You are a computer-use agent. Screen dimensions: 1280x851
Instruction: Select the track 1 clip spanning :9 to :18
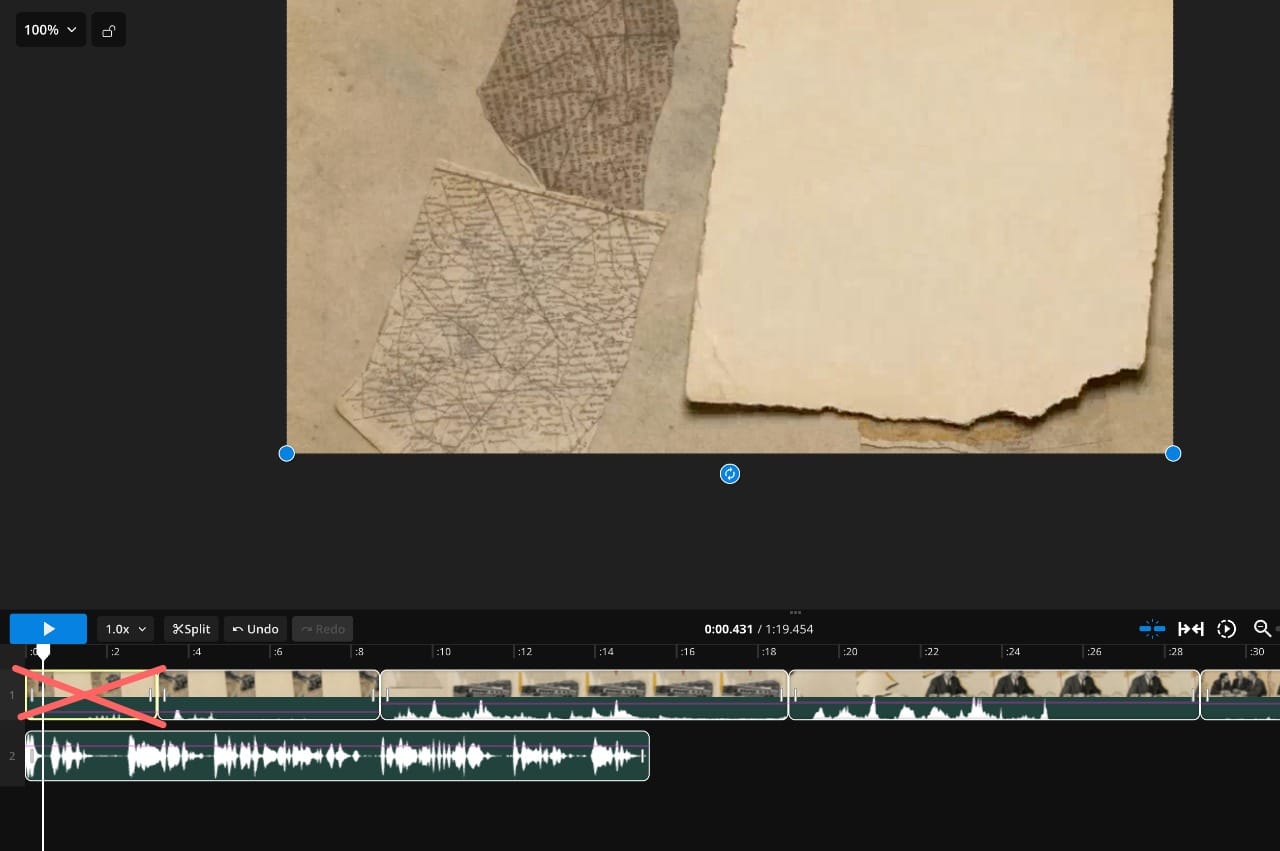584,695
